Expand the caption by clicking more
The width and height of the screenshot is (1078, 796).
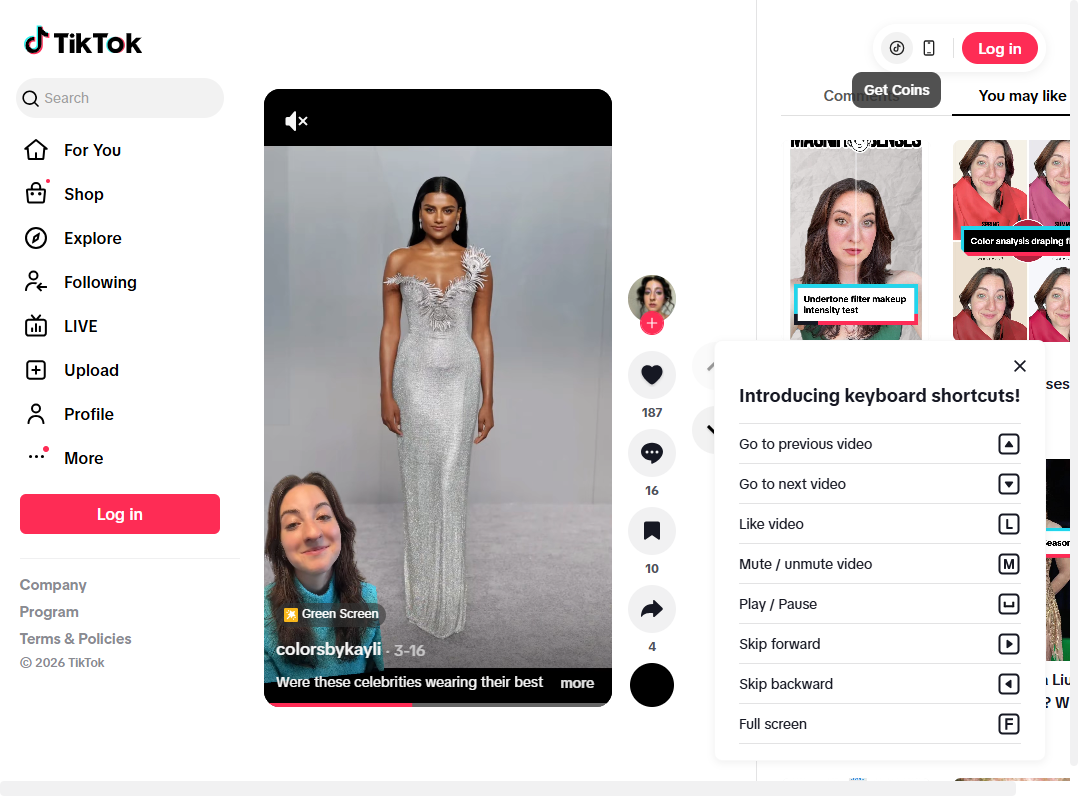[577, 683]
